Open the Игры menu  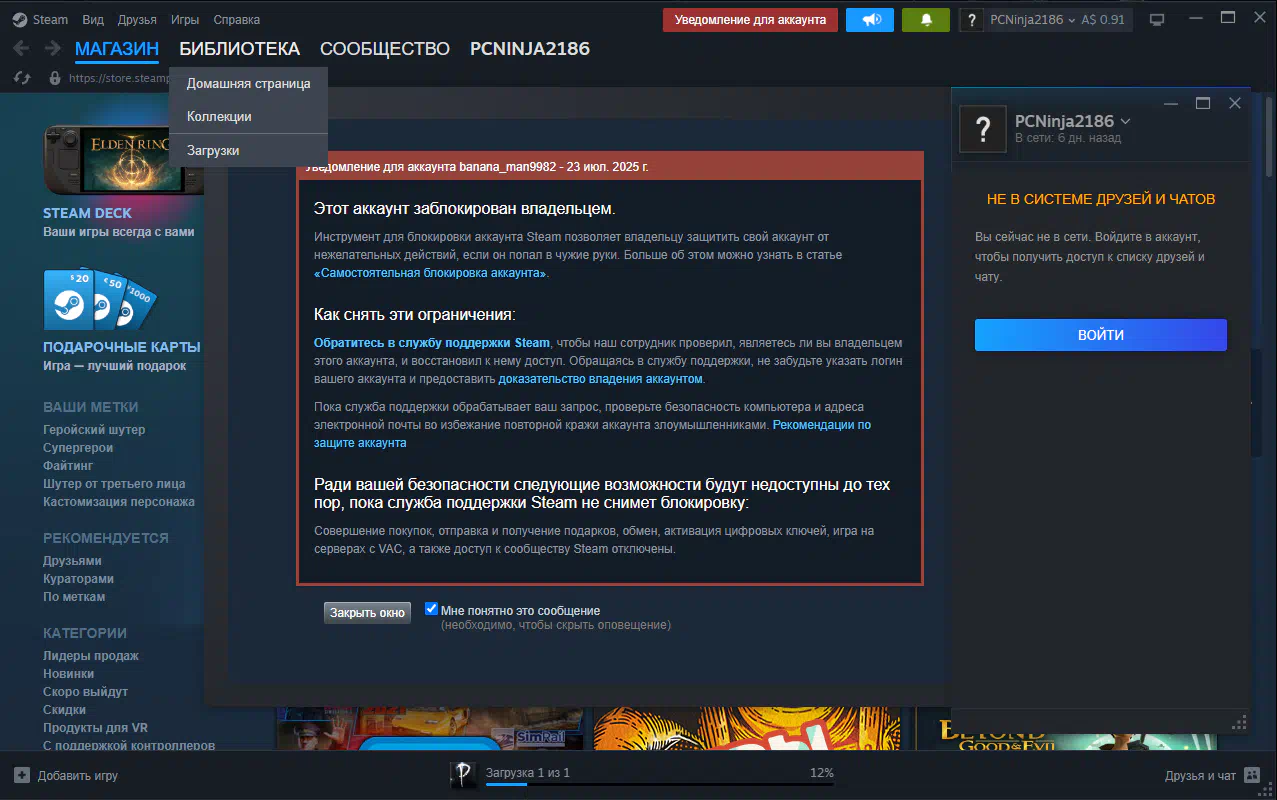coord(185,19)
